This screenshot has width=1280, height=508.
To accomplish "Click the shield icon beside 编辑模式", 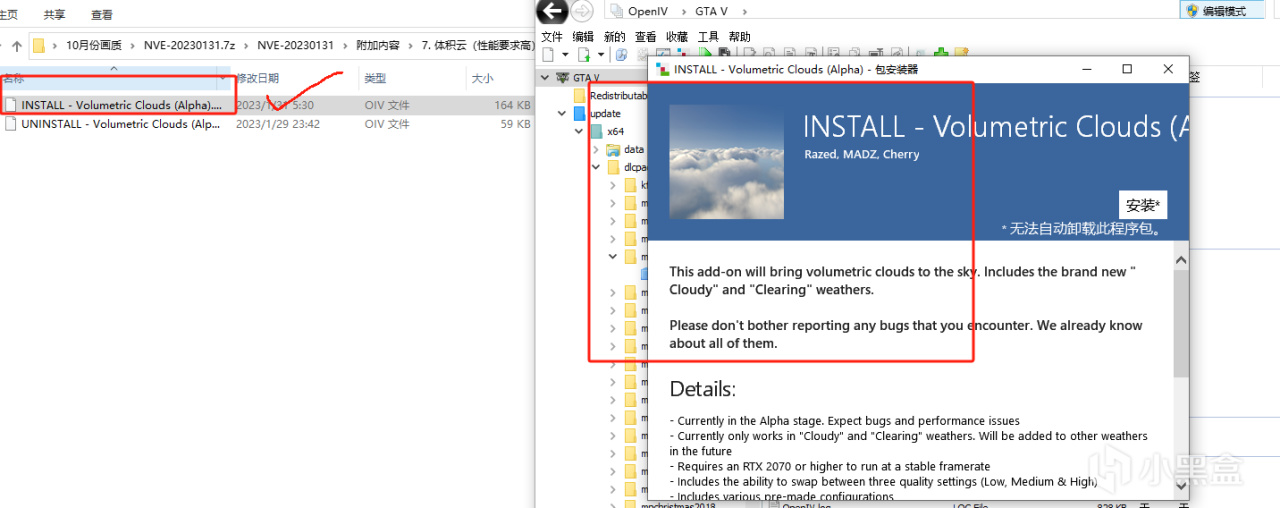I will [x=1192, y=11].
